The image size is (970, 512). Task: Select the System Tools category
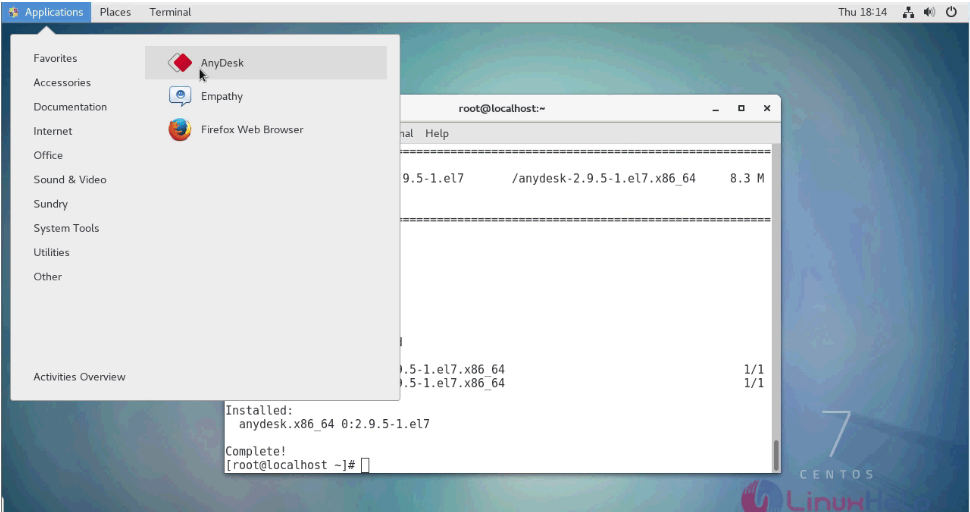coord(66,228)
